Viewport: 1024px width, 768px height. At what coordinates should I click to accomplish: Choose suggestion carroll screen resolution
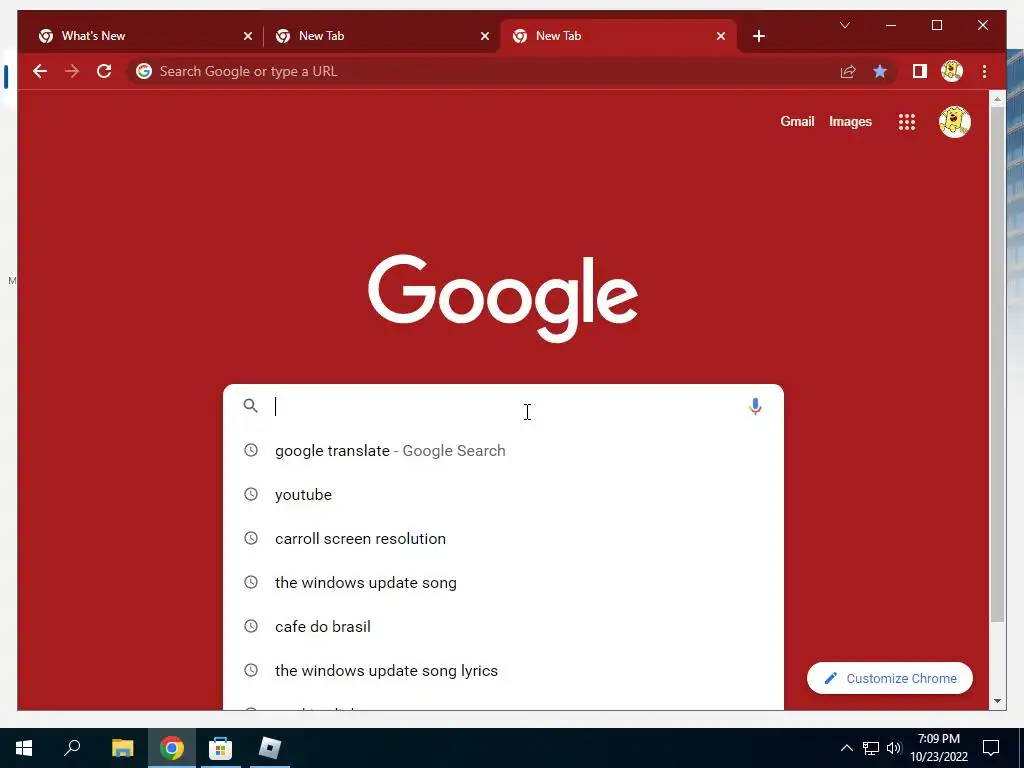(503, 539)
